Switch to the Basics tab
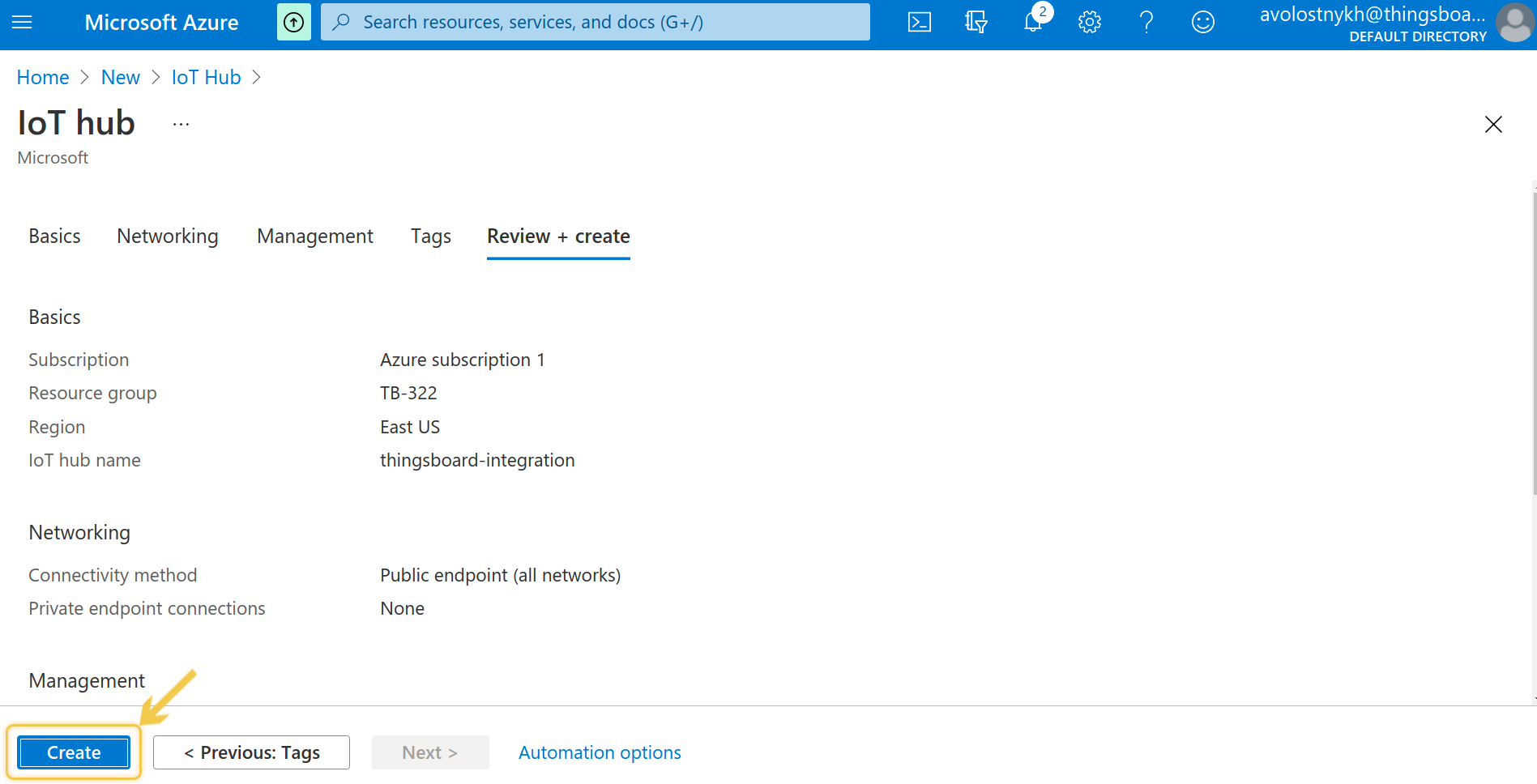 54,236
